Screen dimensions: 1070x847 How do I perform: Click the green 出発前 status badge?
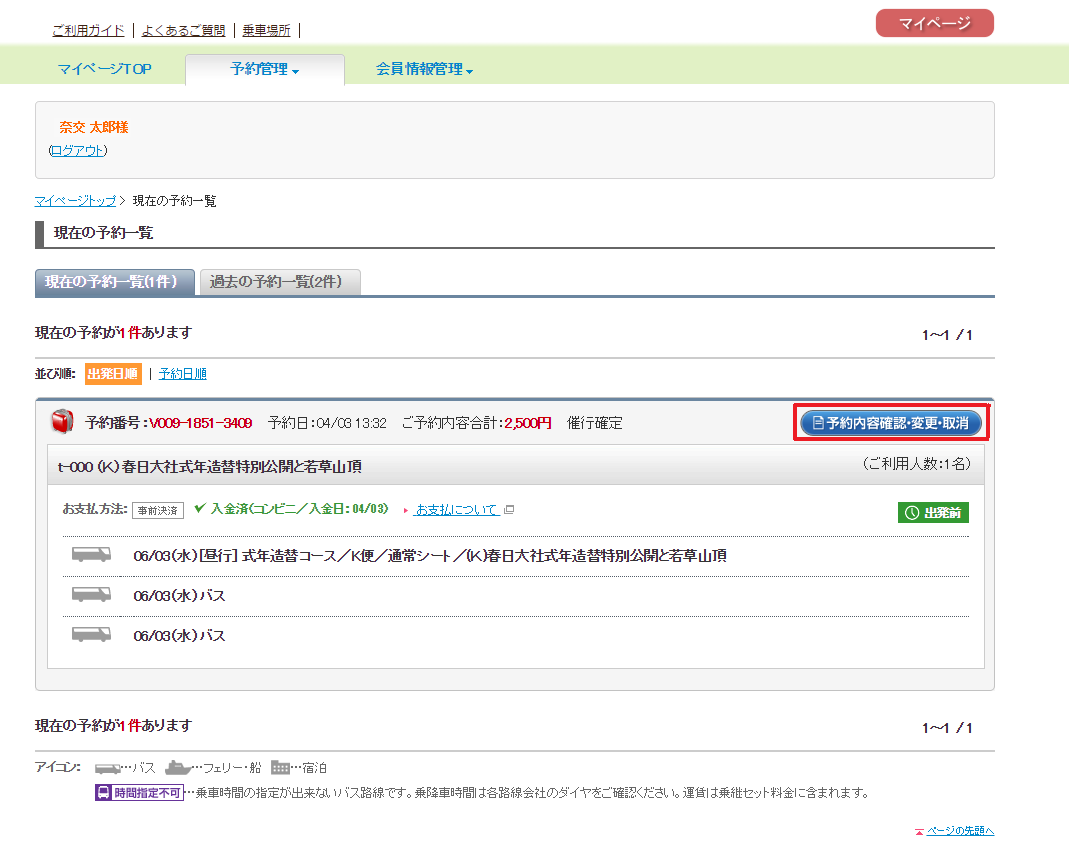(x=933, y=513)
